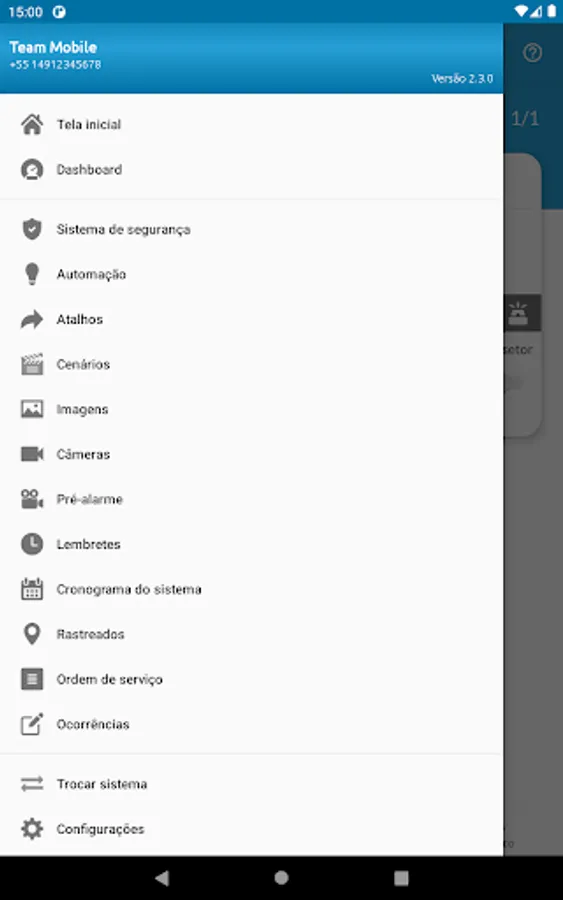
Task: Select the Pré-alarme menu item
Action: click(251, 499)
